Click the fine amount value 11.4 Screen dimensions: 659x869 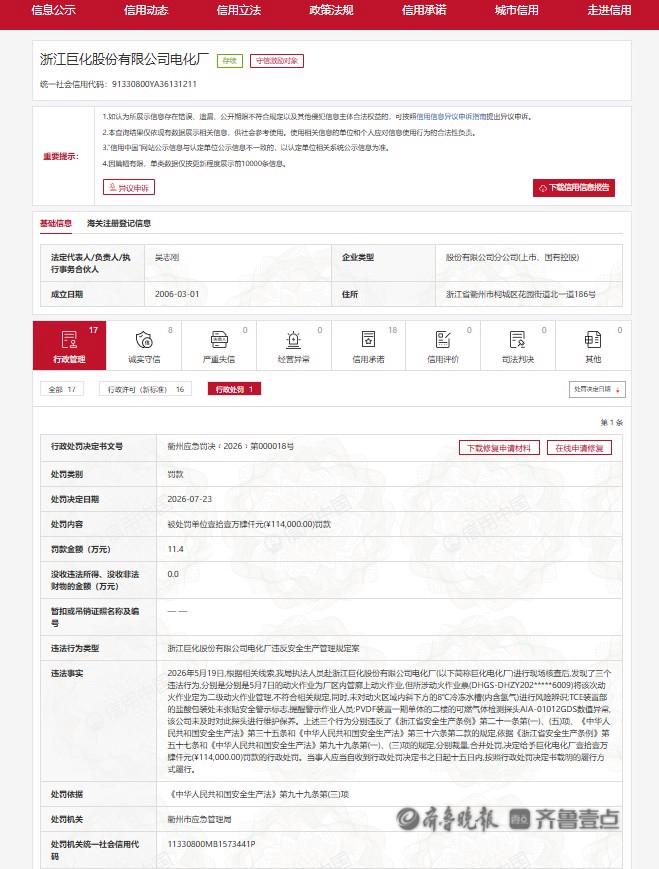175,549
